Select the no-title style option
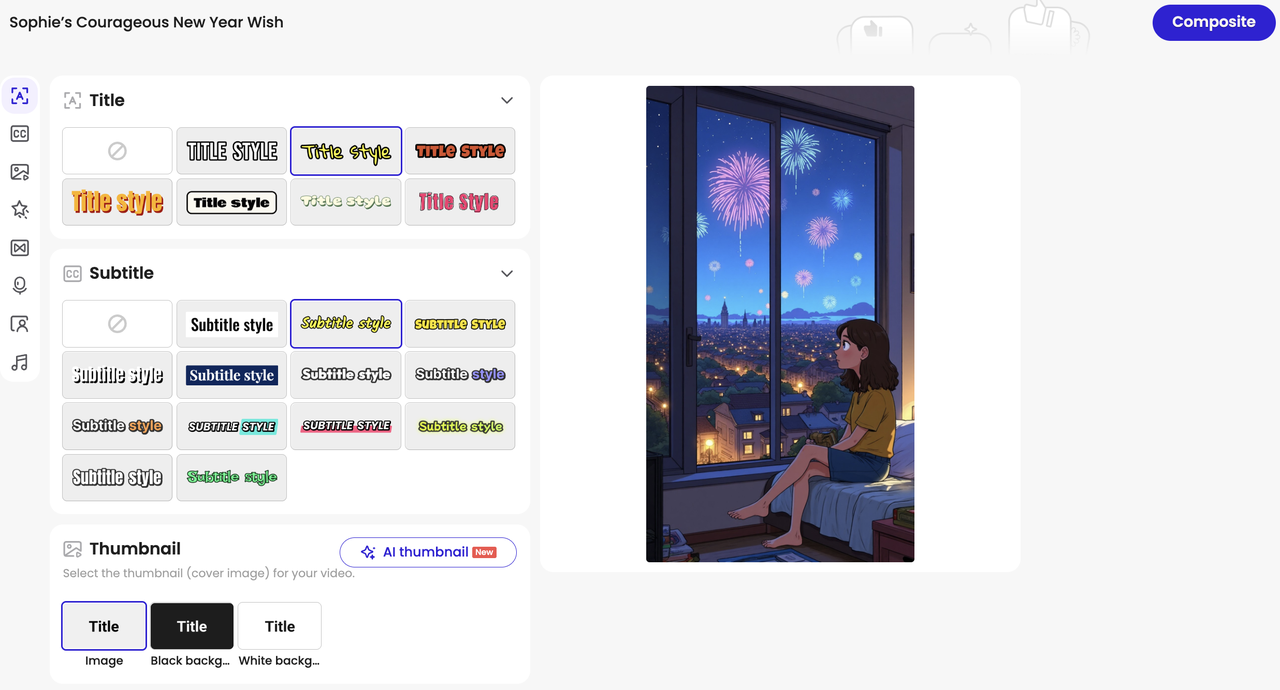 coord(117,151)
